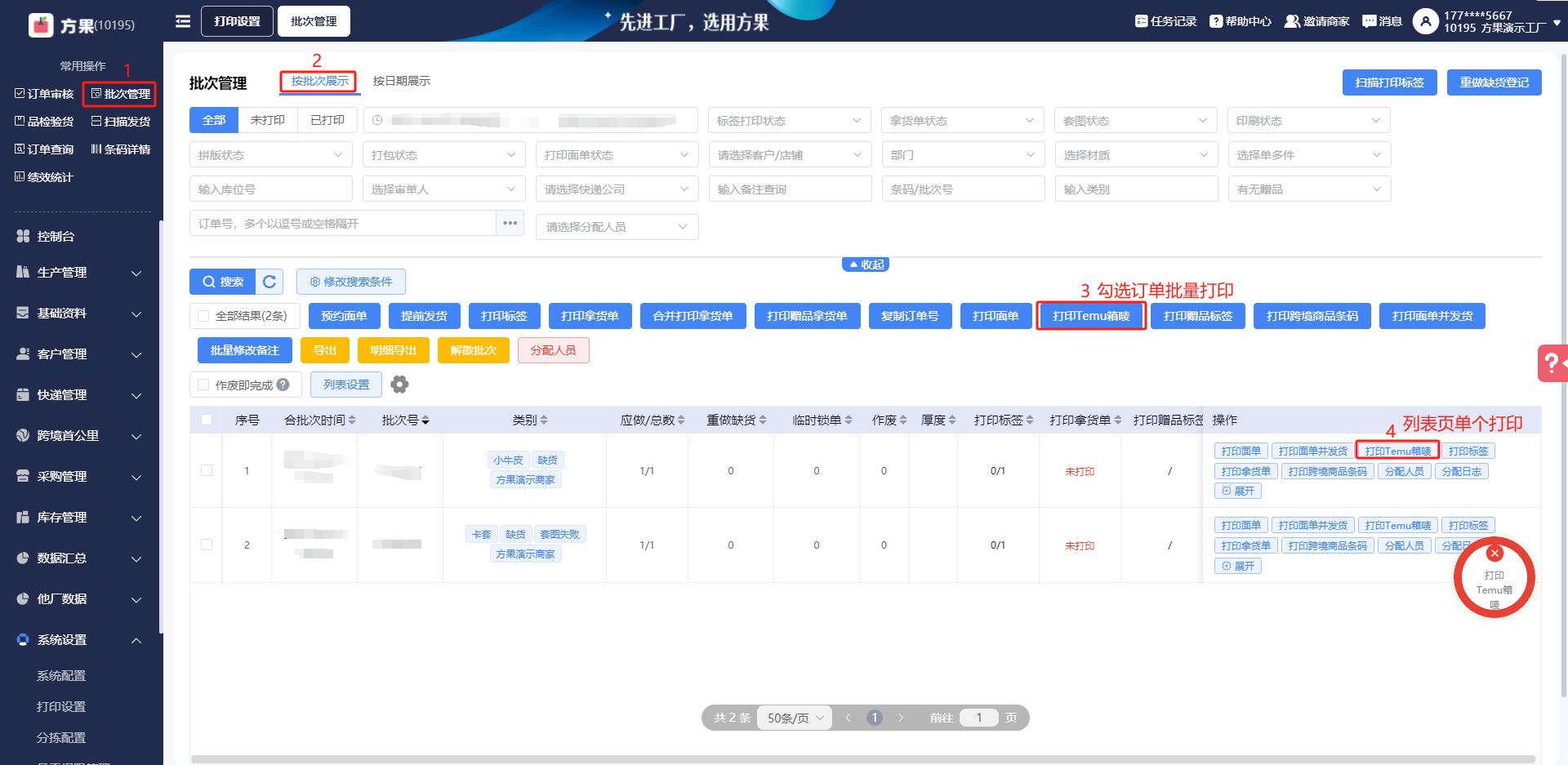The width and height of the screenshot is (1568, 765).
Task: Go to the next page arrow
Action: pos(901,718)
